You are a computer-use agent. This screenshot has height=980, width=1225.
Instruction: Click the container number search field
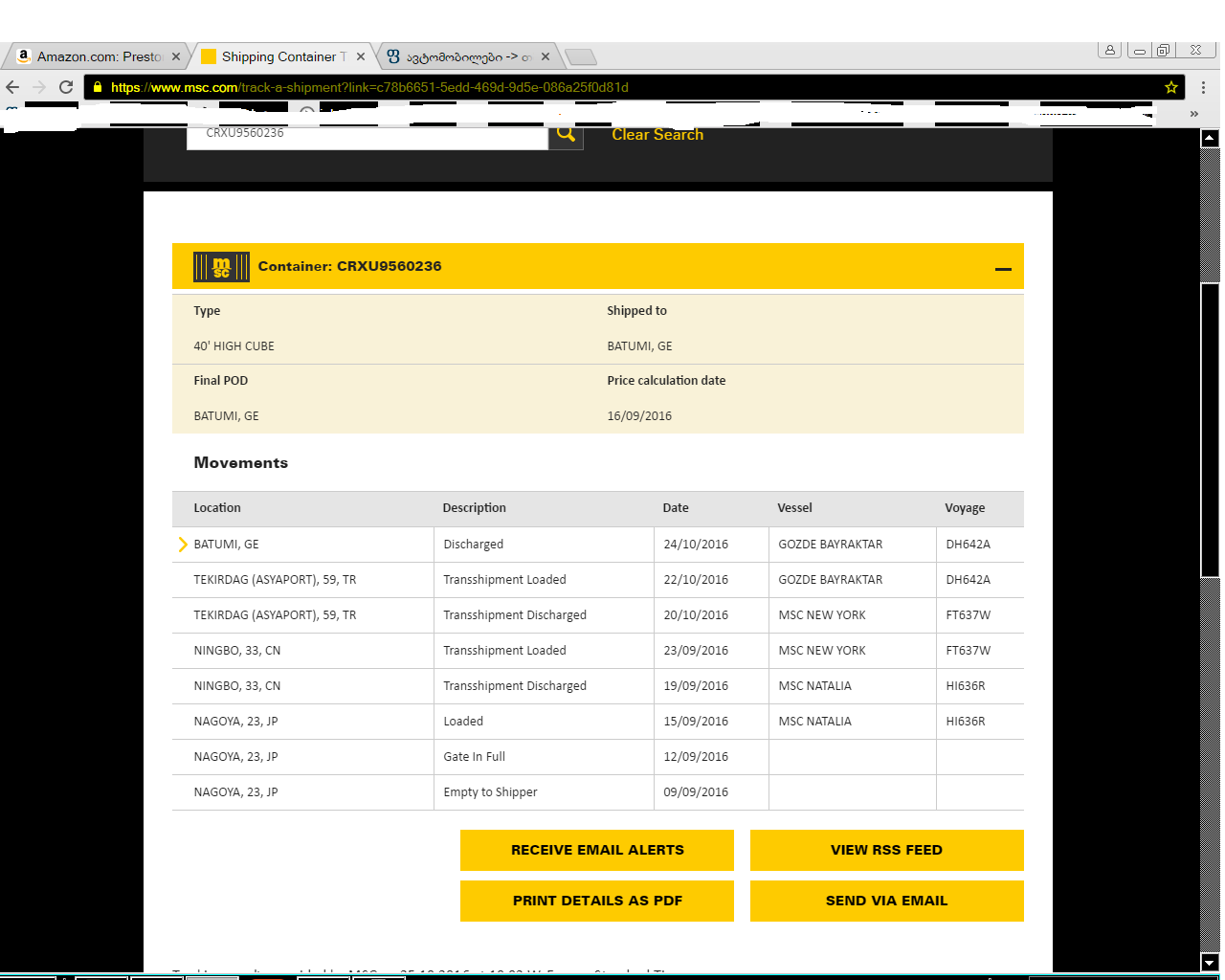point(367,135)
